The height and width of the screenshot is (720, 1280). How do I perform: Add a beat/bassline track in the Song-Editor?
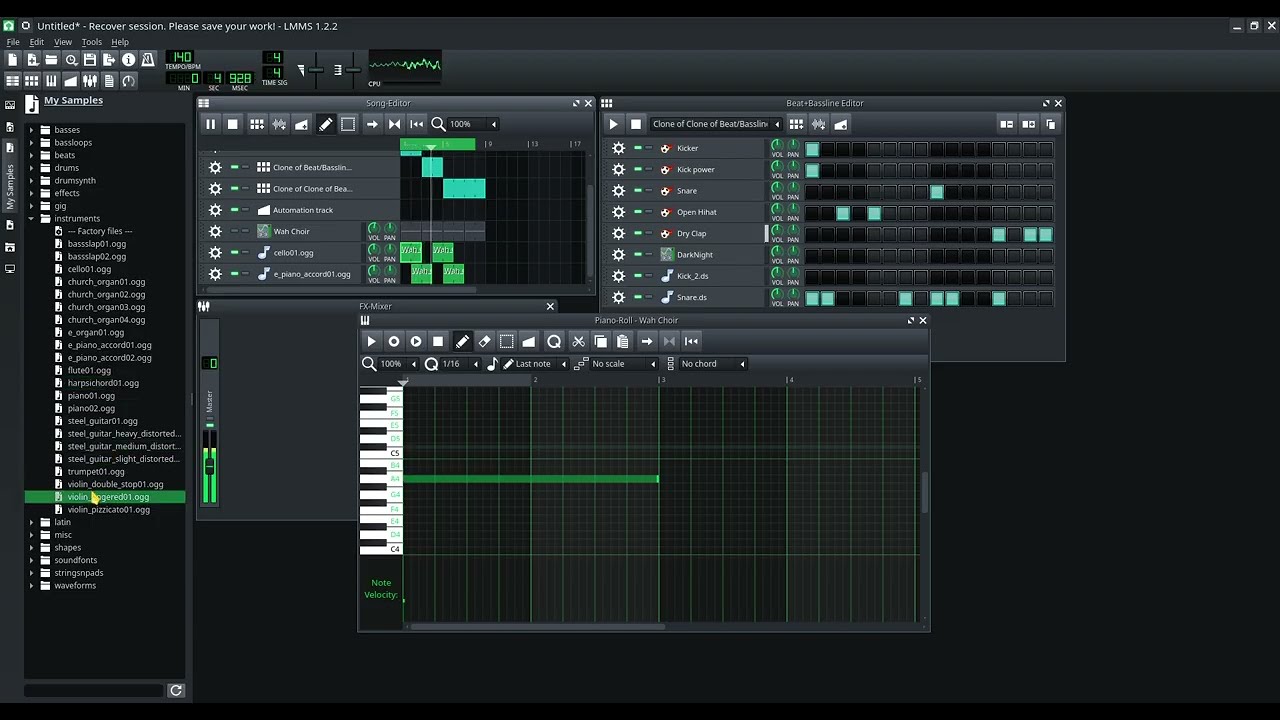tap(257, 124)
